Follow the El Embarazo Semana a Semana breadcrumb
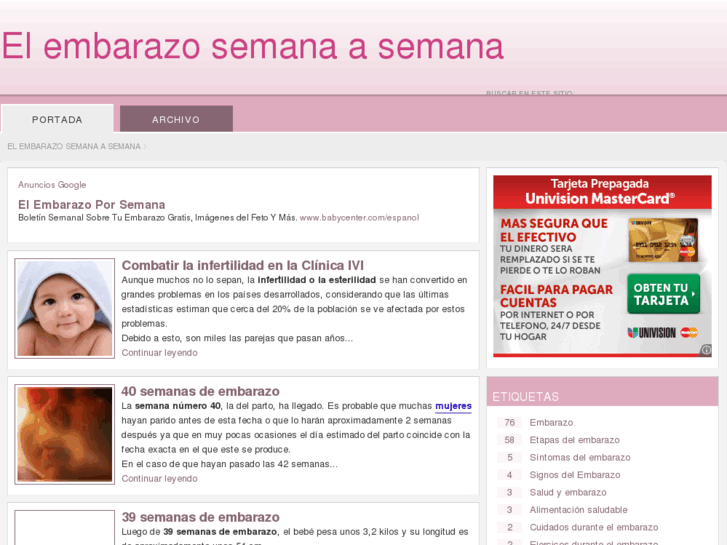This screenshot has width=727, height=545. tap(74, 146)
